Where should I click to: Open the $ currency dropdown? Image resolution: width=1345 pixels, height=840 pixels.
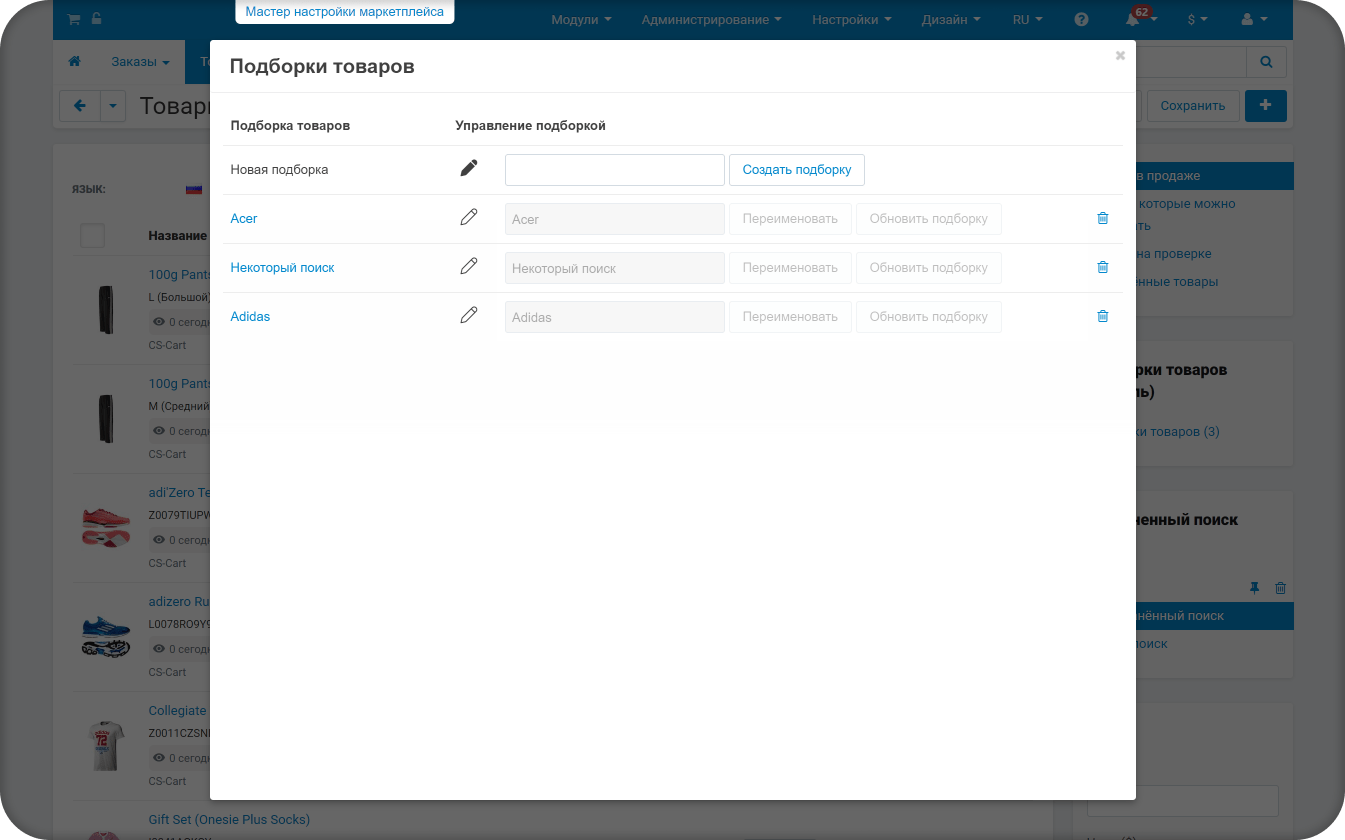pyautogui.click(x=1197, y=20)
